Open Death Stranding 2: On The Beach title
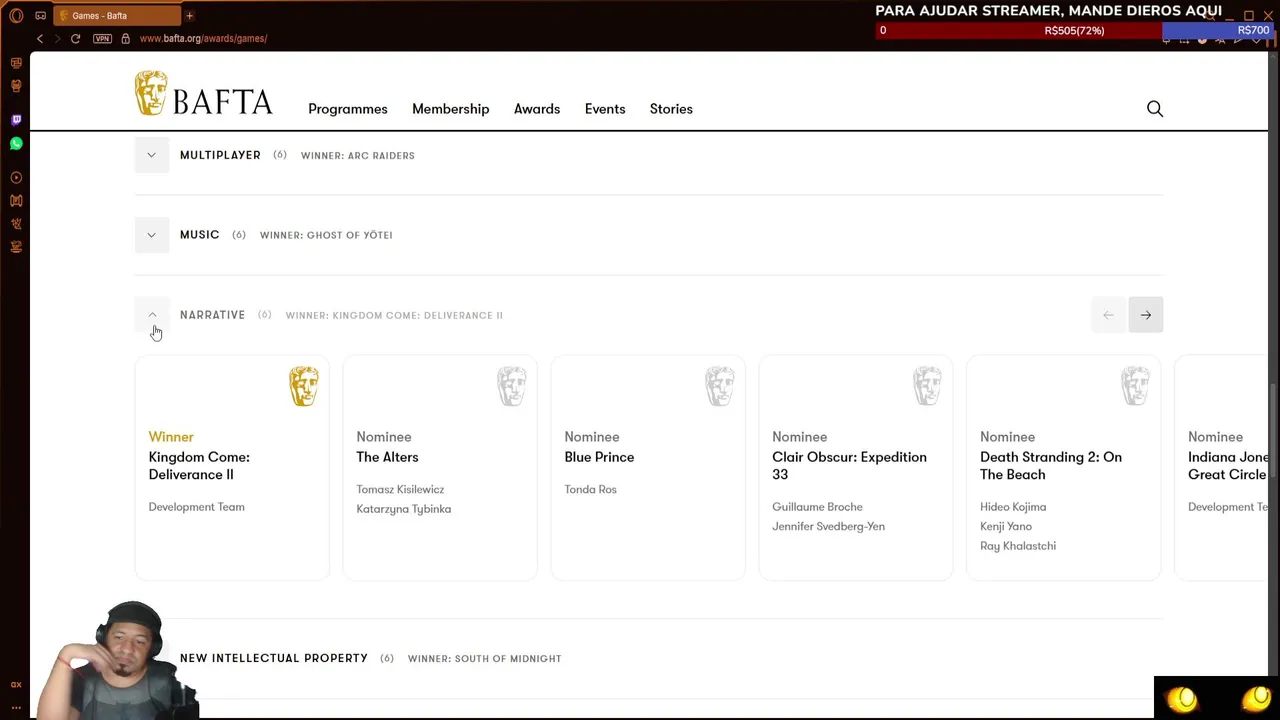Viewport: 1280px width, 720px height. click(x=1051, y=466)
